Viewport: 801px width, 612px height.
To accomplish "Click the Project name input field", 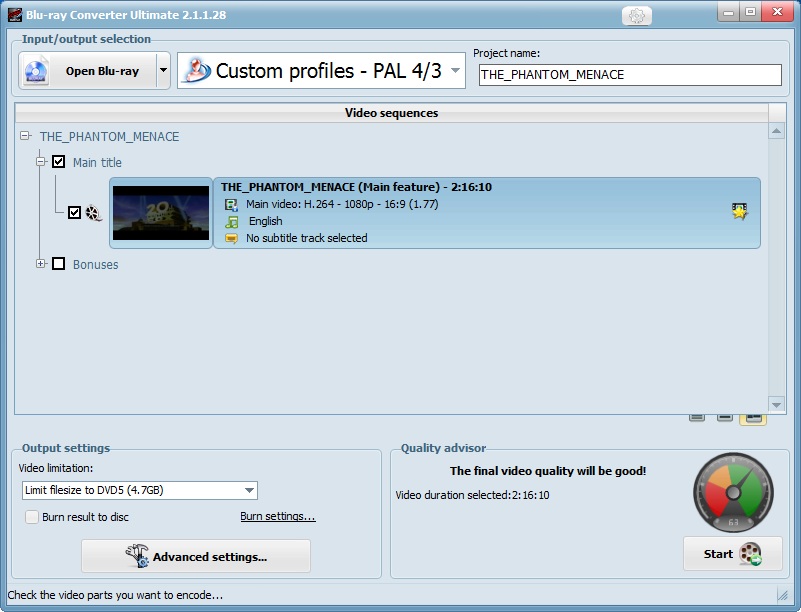I will (x=630, y=75).
